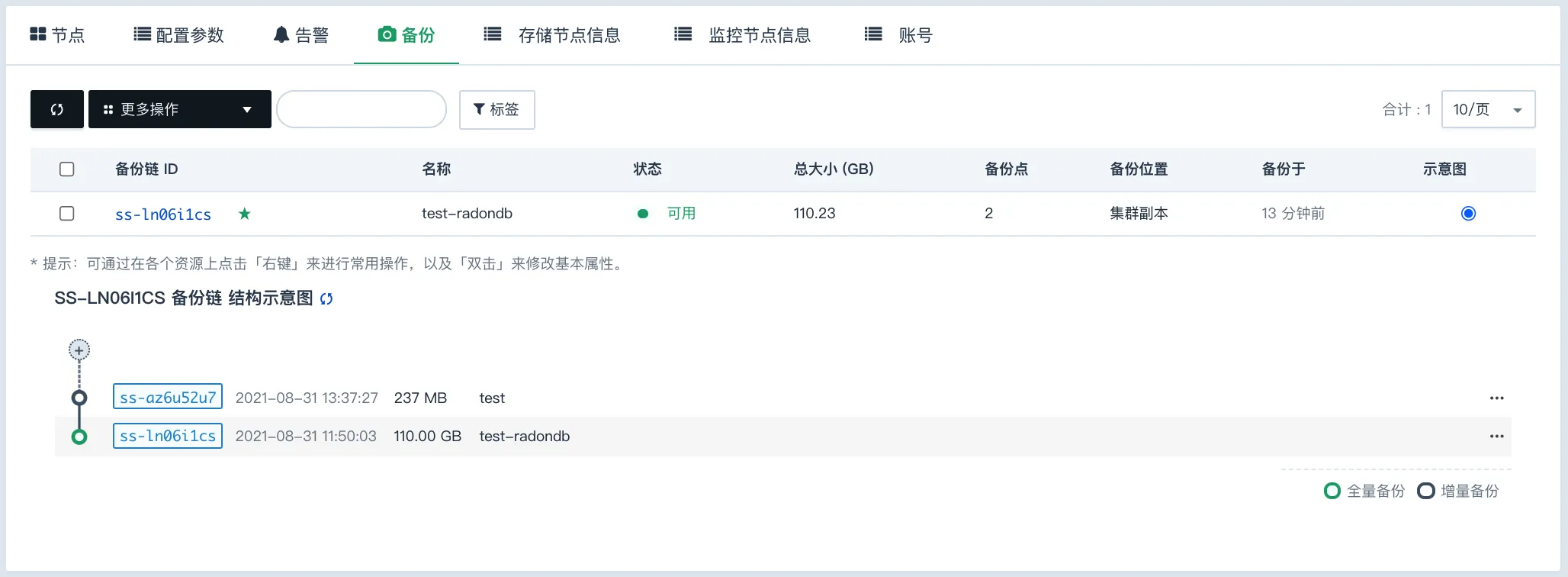Click the 示意图 column header
Screen dimensions: 1568x577
[1444, 169]
